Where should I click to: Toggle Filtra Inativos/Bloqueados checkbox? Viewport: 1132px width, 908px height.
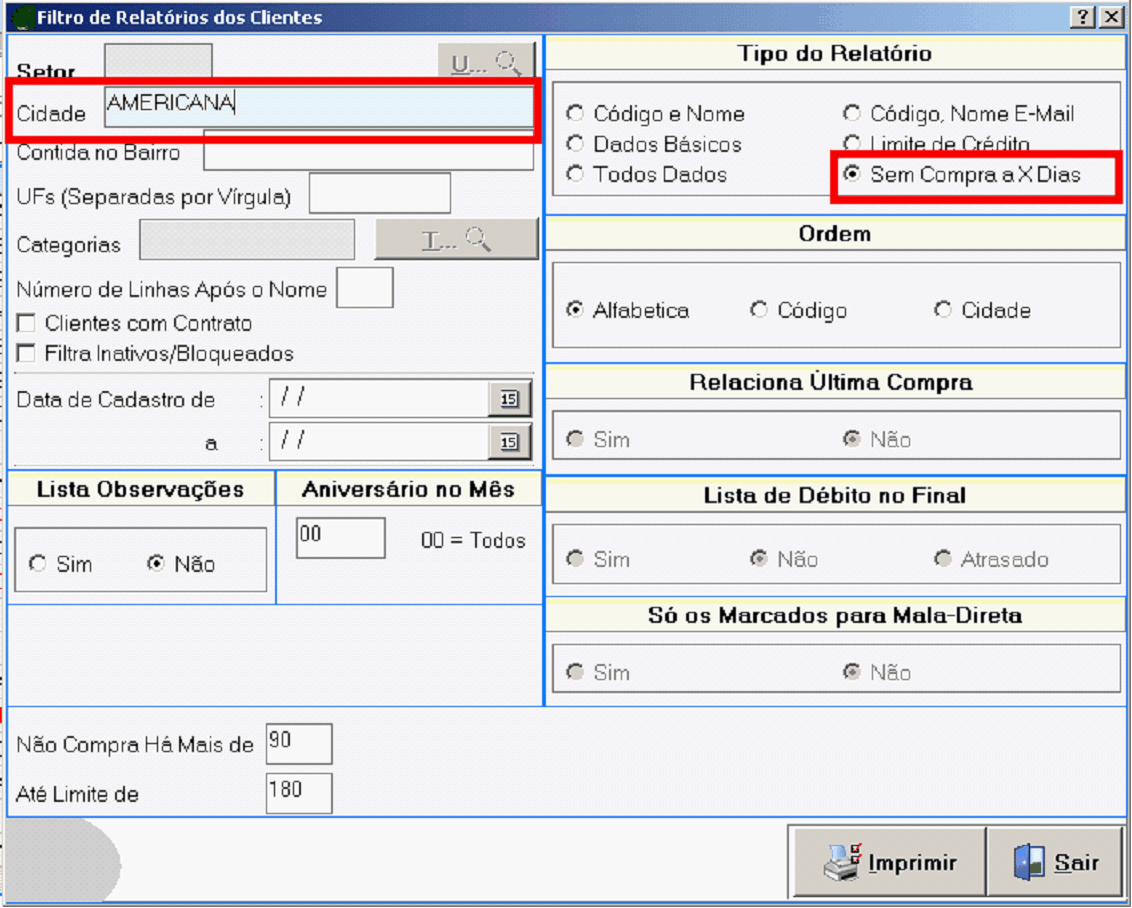coord(27,354)
